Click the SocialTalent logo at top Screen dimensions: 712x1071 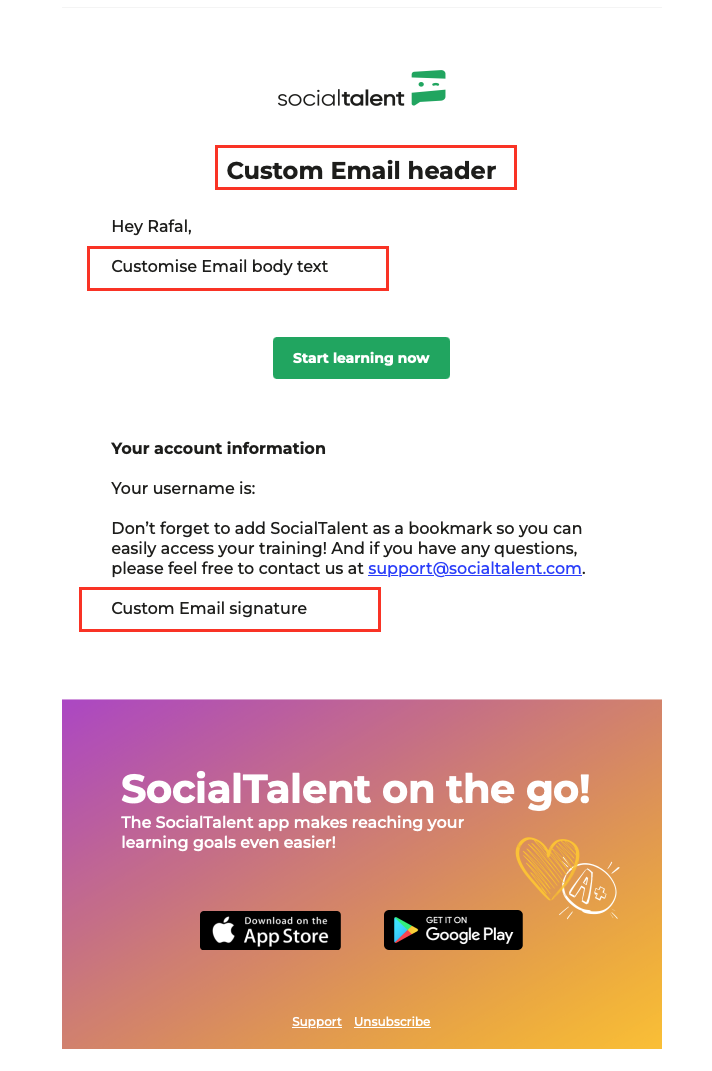(361, 89)
